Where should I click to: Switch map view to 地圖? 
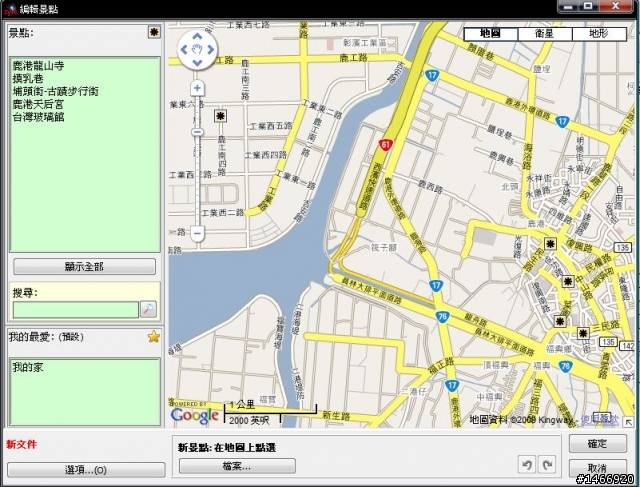(x=491, y=34)
